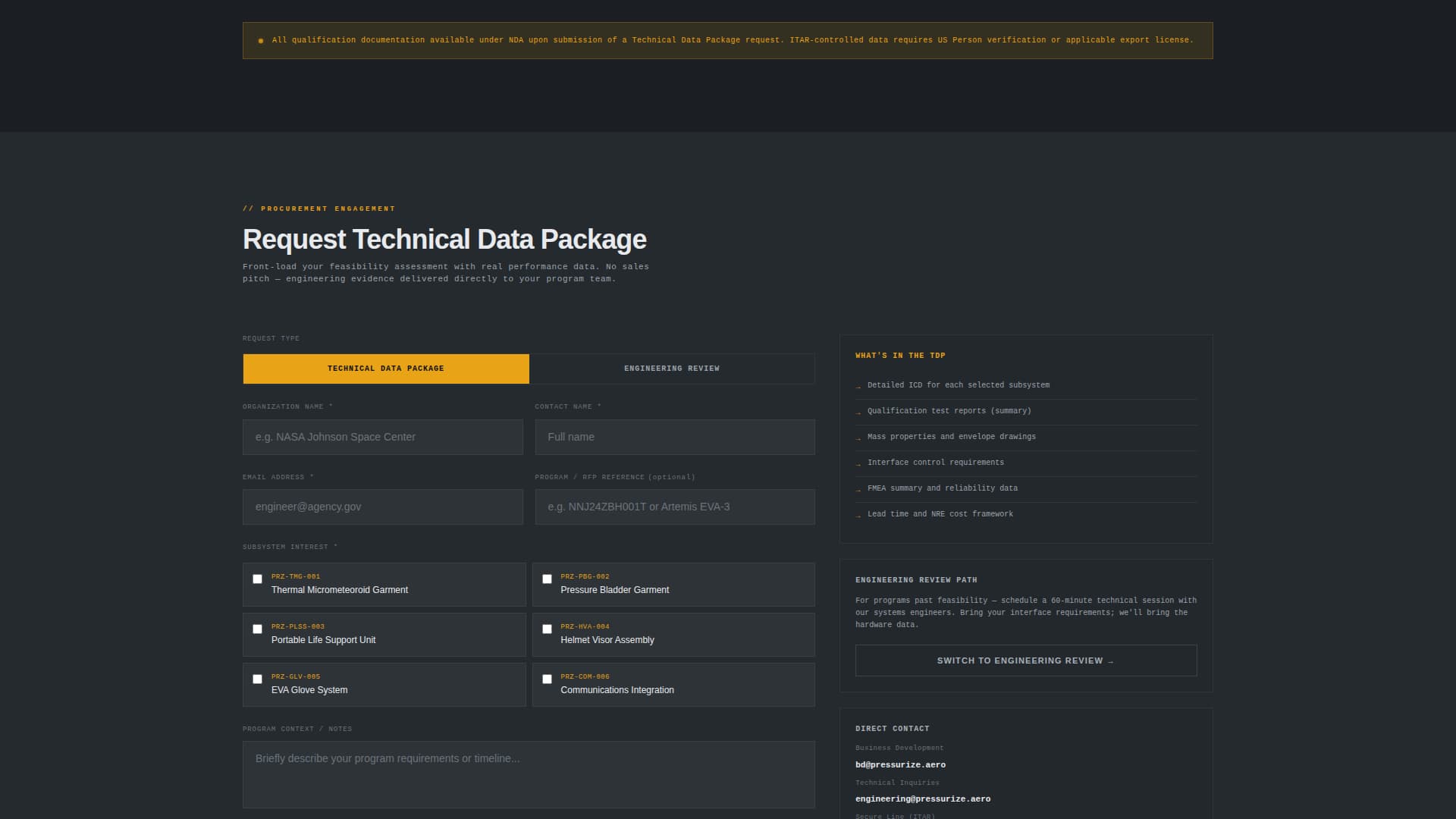Open bd@pressurize.aero email link
Viewport: 1456px width, 819px height.
900,765
